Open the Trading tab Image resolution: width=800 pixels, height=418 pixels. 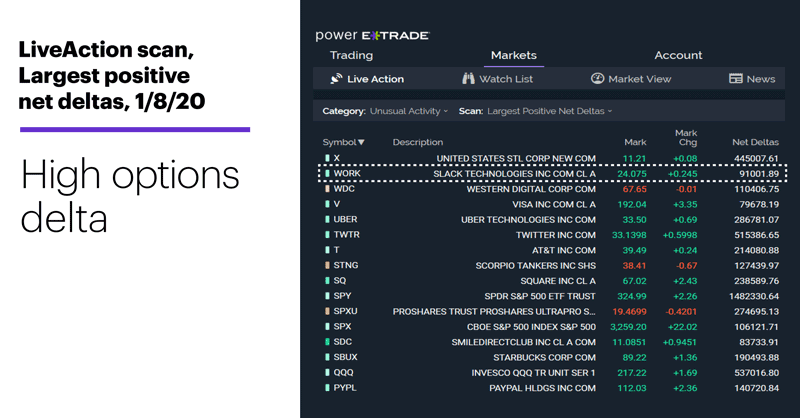pyautogui.click(x=351, y=55)
